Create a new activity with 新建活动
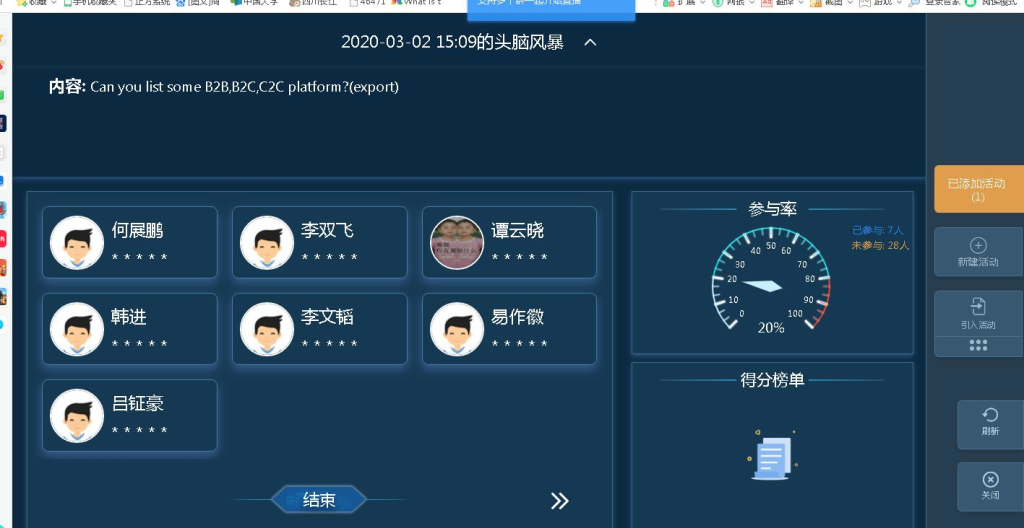The height and width of the screenshot is (528, 1024). point(978,252)
